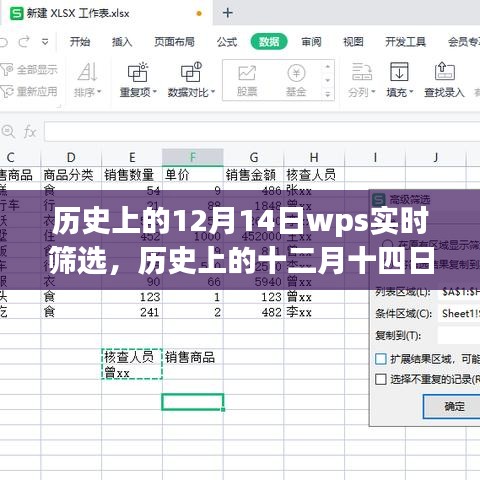This screenshot has width=480, height=480.
Task: Switch to the 公式 ribbon tab
Action: (x=227, y=42)
